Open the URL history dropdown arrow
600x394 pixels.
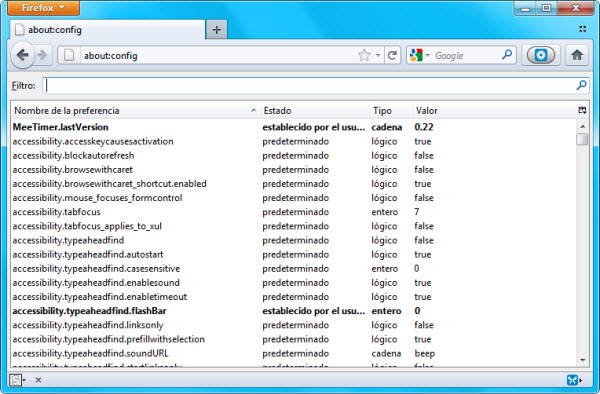tap(378, 55)
